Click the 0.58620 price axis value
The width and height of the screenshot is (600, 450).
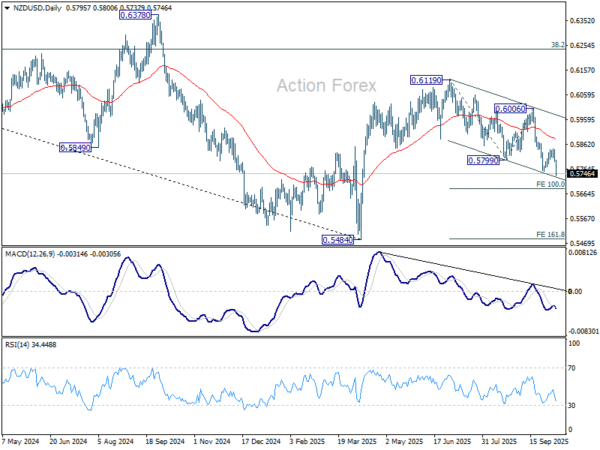(583, 145)
